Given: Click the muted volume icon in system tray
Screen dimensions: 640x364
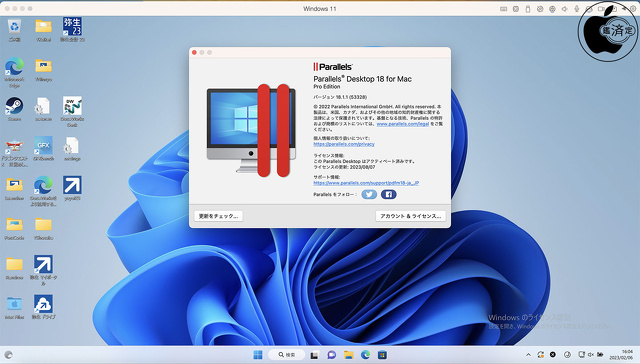Looking at the screenshot, I should pyautogui.click(x=591, y=355).
